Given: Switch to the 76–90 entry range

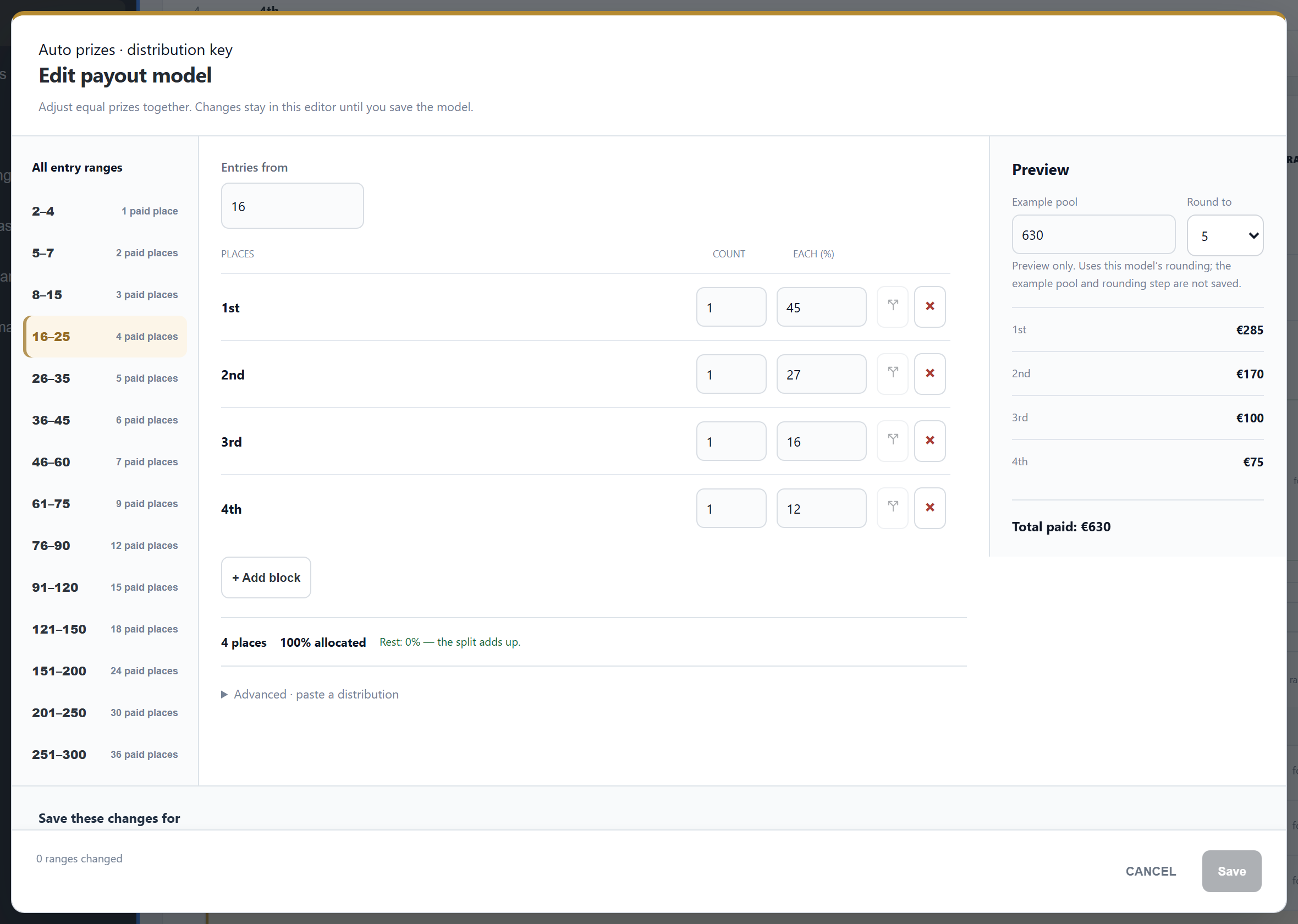Looking at the screenshot, I should (x=105, y=546).
